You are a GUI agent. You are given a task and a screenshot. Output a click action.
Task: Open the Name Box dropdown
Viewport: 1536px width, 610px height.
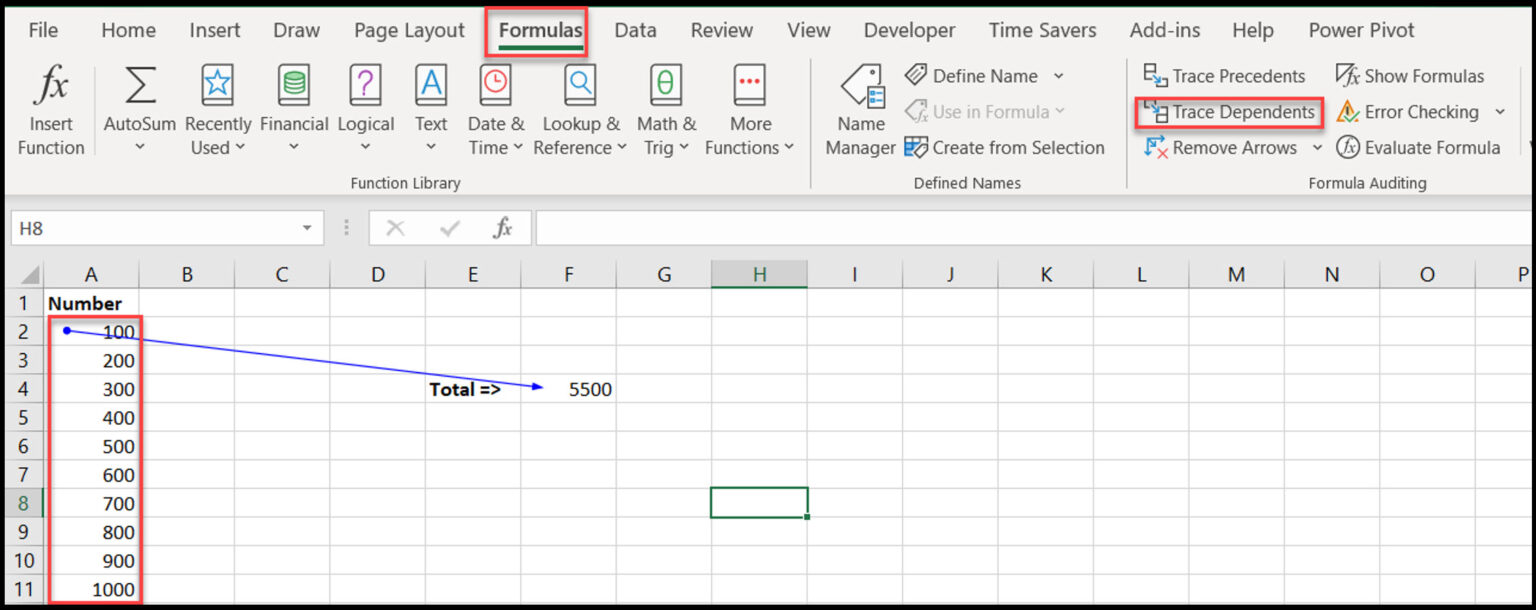click(x=307, y=228)
